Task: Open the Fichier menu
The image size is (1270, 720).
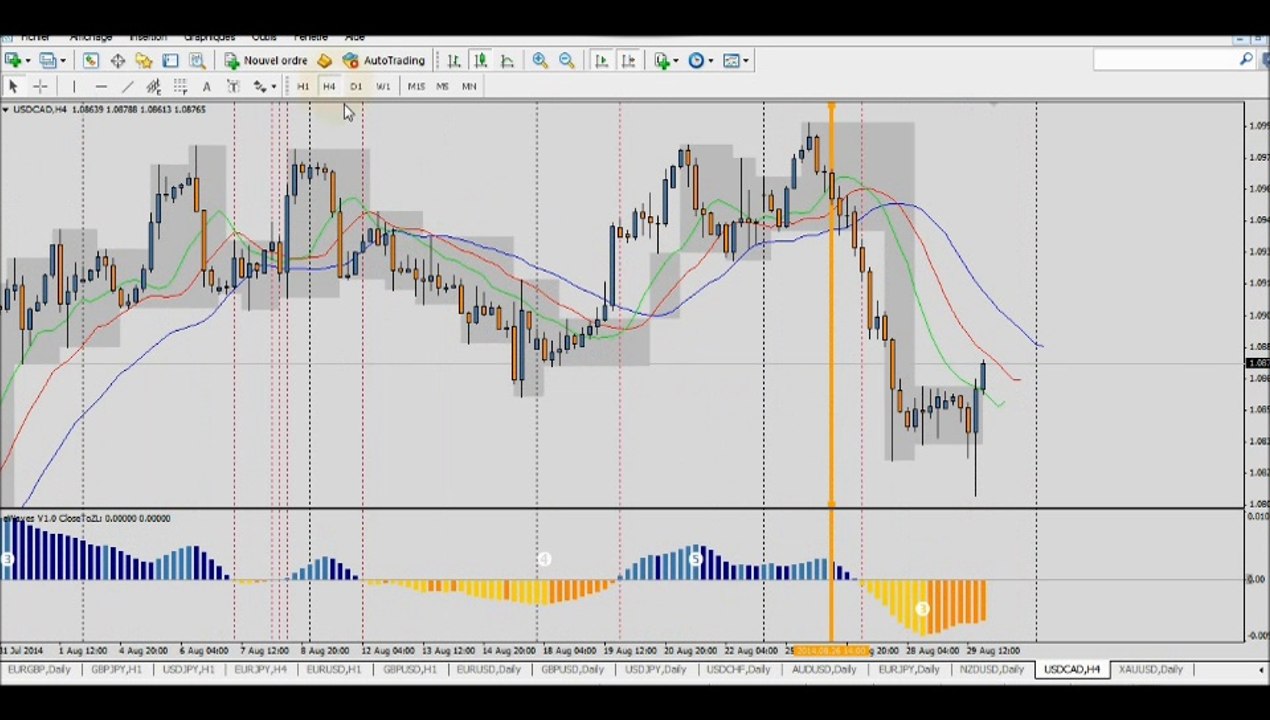Action: pyautogui.click(x=35, y=38)
